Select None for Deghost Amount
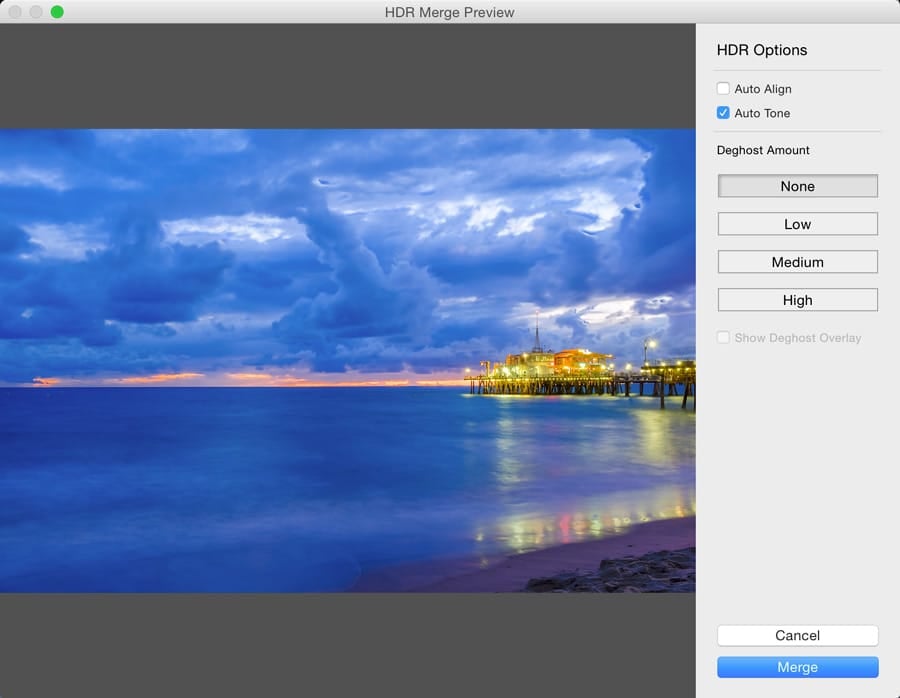900x698 pixels. [x=797, y=186]
